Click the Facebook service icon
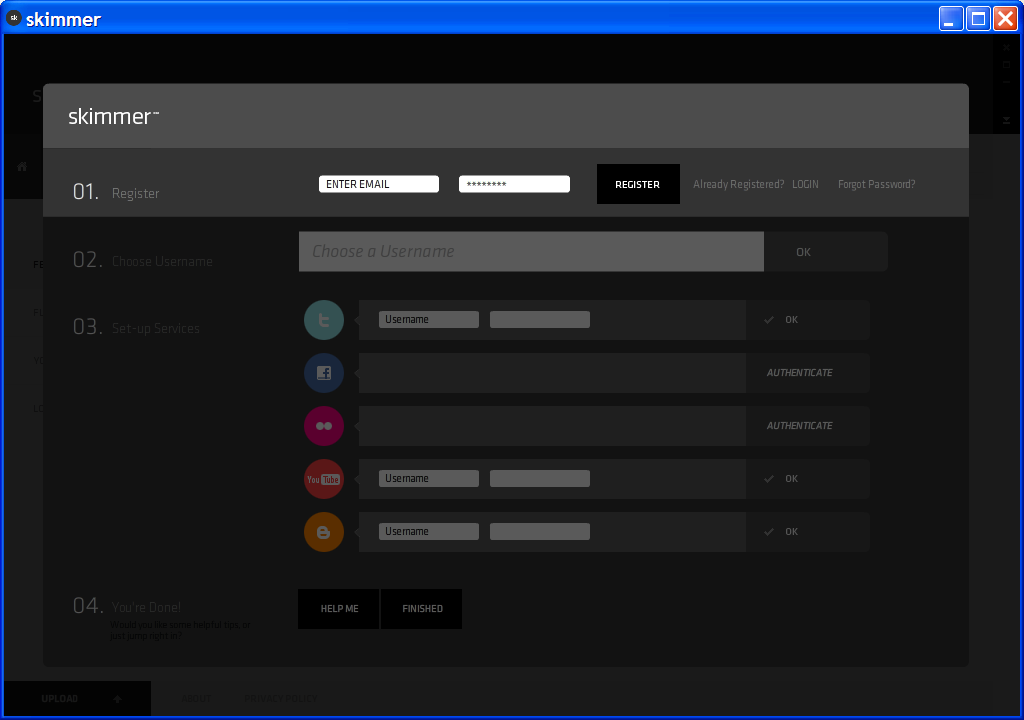 (324, 373)
